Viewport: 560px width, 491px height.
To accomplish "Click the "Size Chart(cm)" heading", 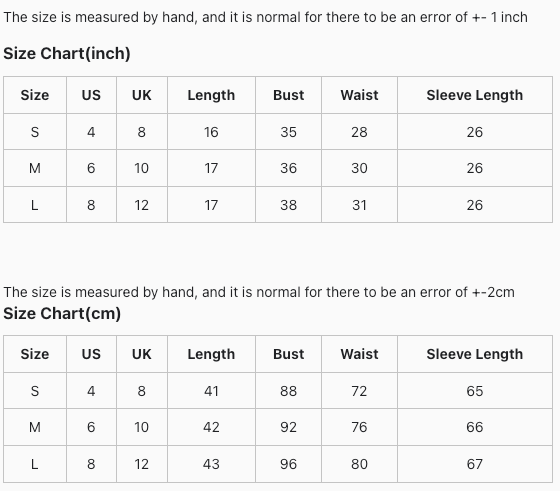I will [62, 314].
